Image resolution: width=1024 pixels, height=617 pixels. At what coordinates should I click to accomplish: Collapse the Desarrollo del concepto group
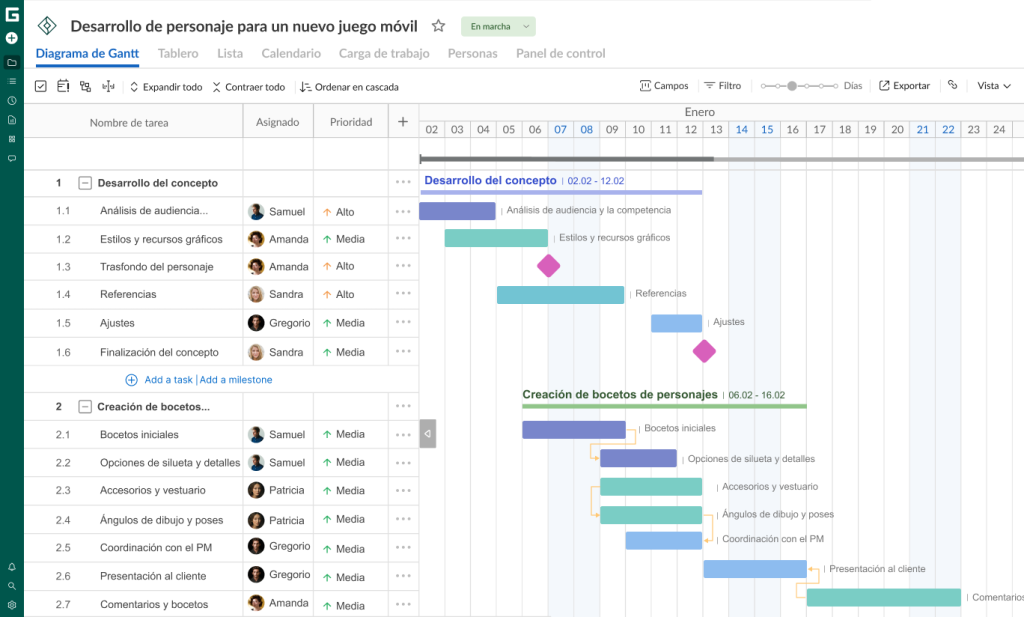click(x=85, y=183)
